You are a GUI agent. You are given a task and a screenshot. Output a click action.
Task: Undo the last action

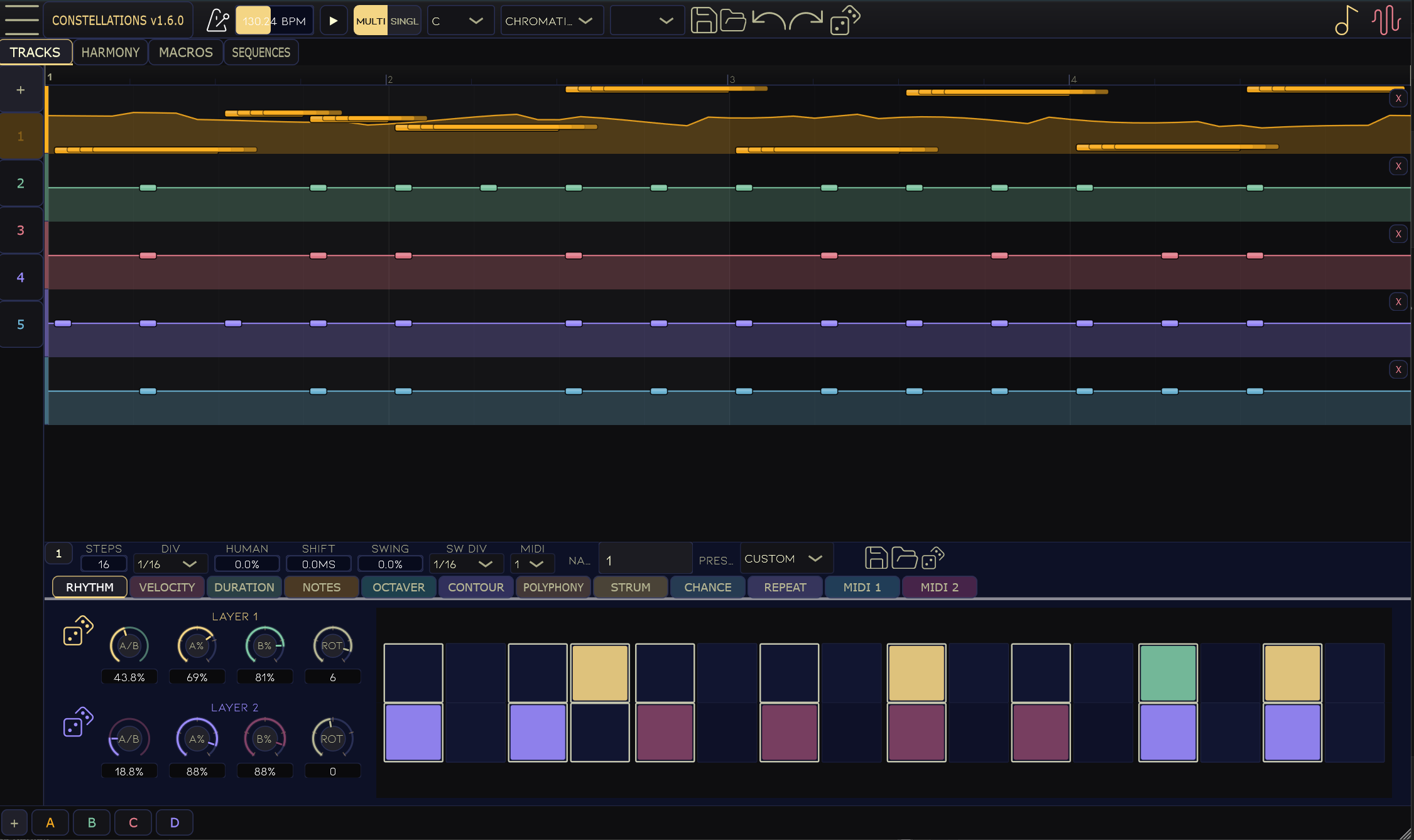click(769, 20)
